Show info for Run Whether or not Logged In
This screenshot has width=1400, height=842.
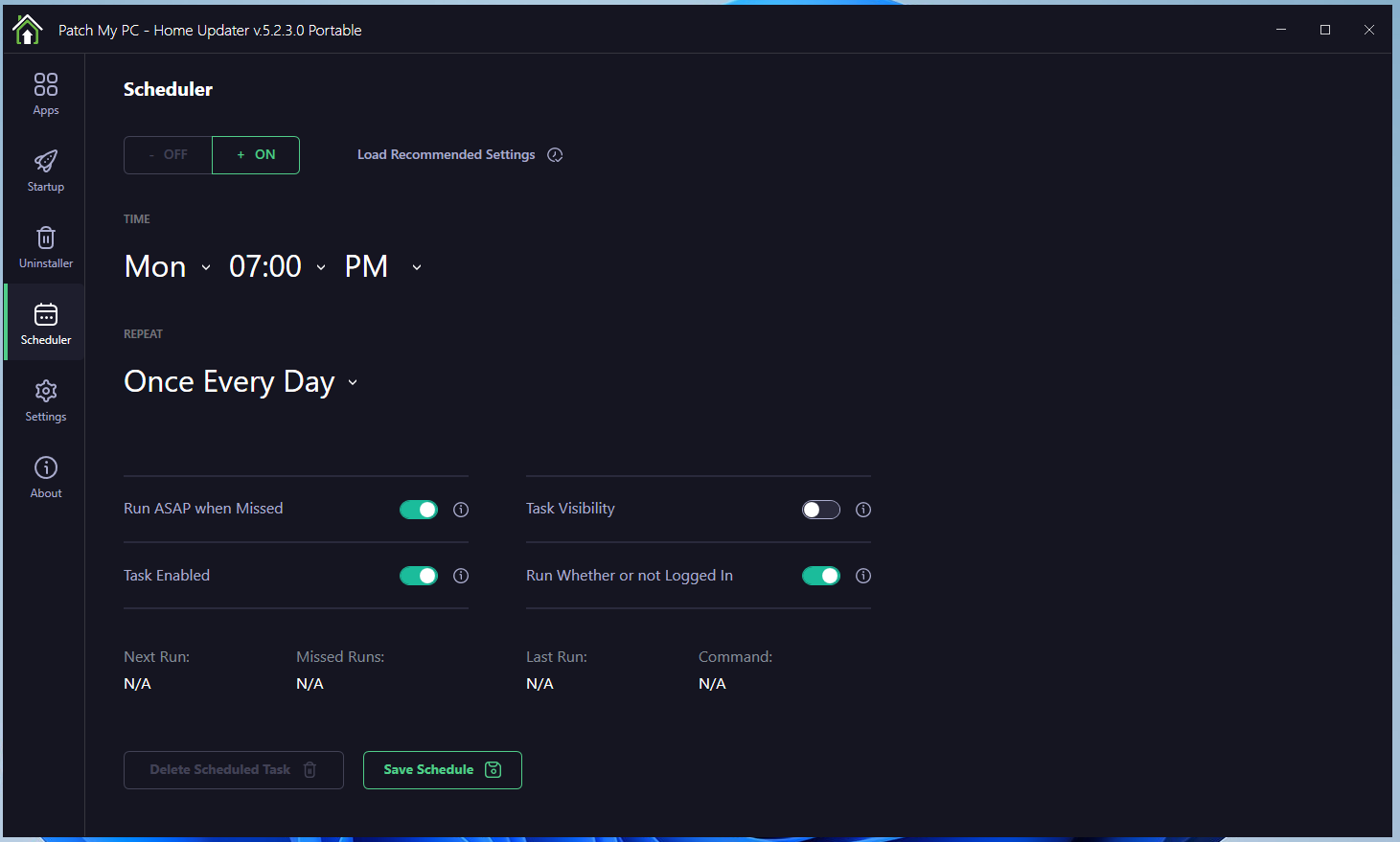click(x=863, y=576)
